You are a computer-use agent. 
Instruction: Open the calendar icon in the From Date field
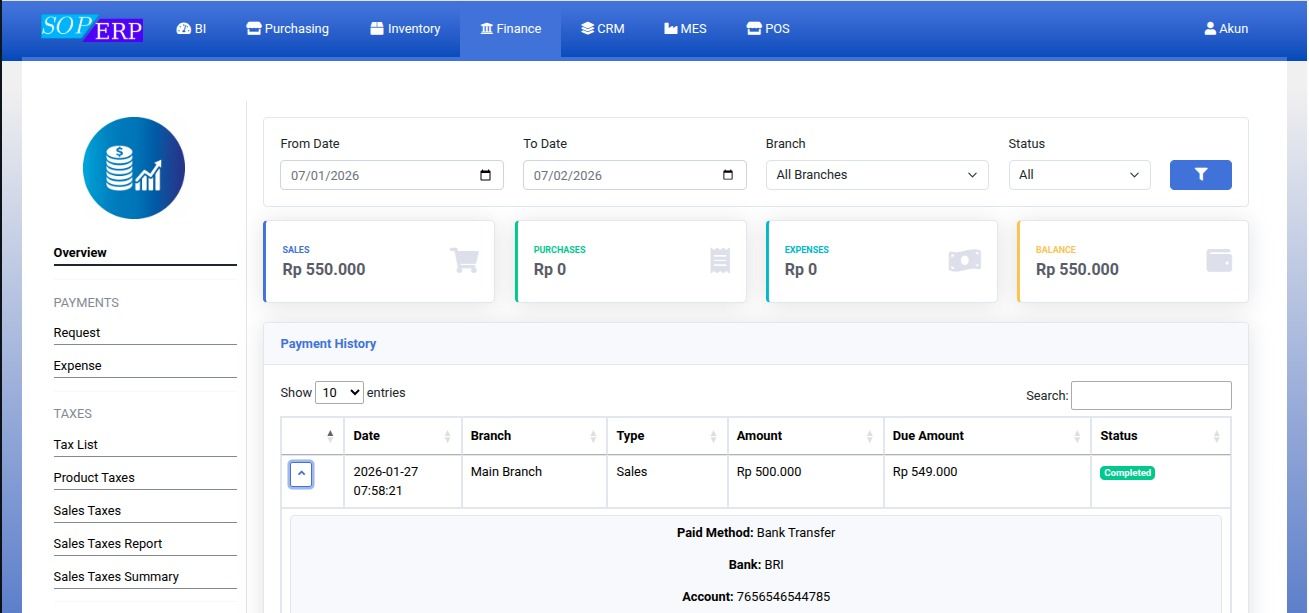[x=488, y=174]
